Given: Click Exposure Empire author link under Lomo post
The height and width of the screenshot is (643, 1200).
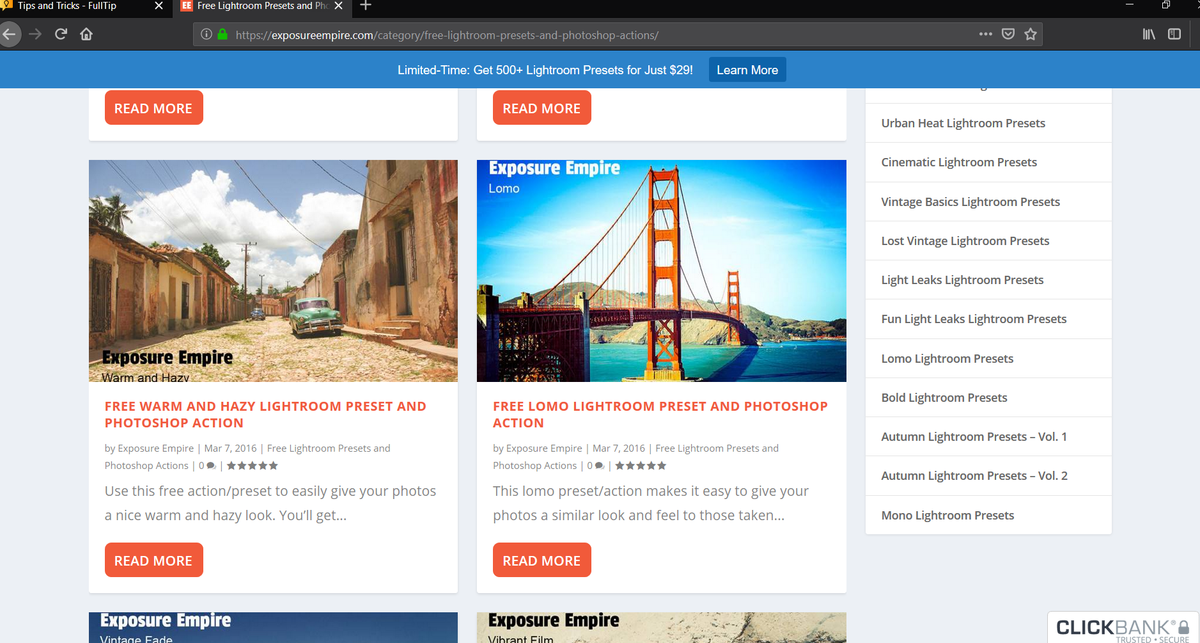Looking at the screenshot, I should 544,448.
